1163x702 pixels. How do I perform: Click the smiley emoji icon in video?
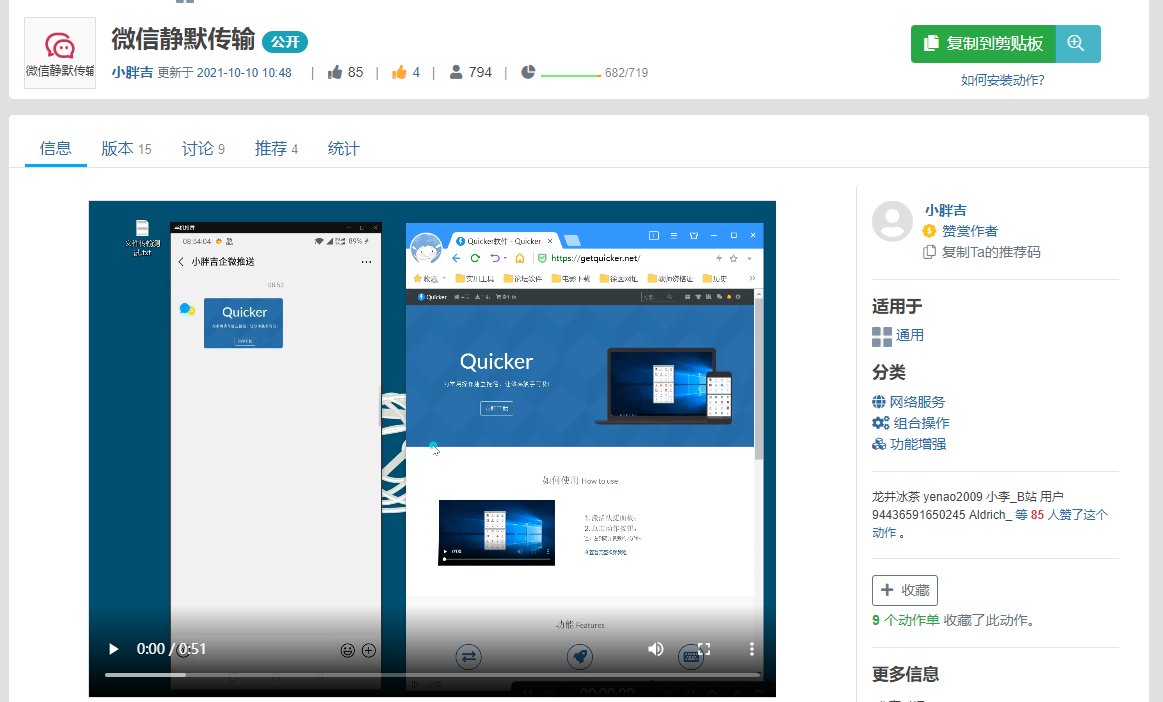[x=347, y=650]
